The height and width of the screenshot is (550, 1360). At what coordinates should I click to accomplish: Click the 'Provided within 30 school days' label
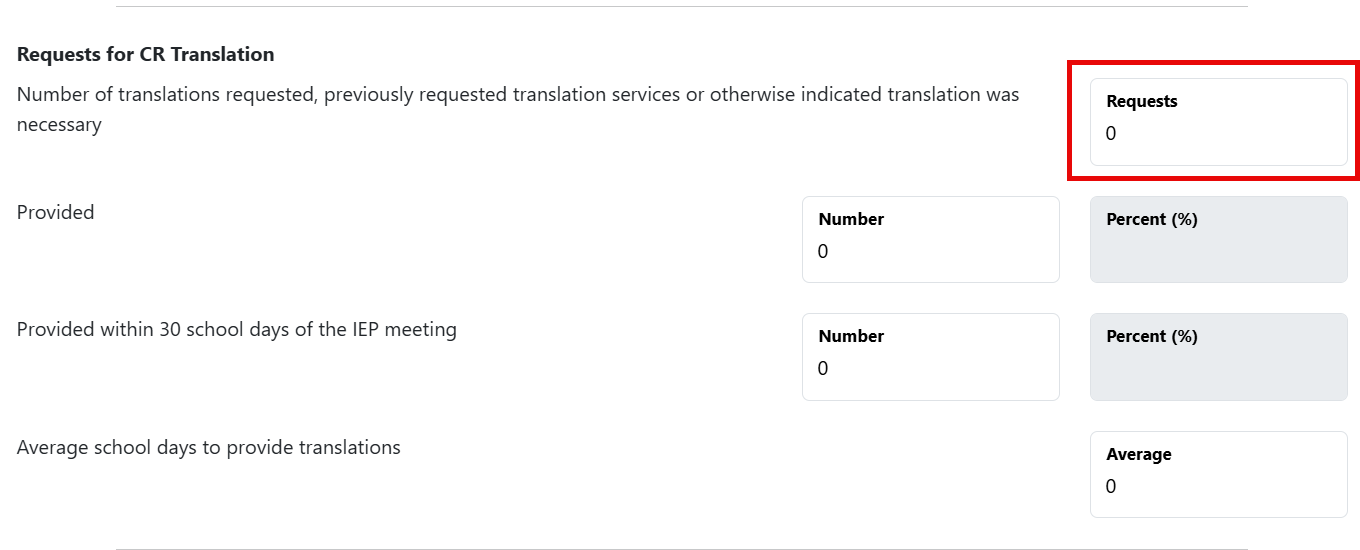coord(237,329)
